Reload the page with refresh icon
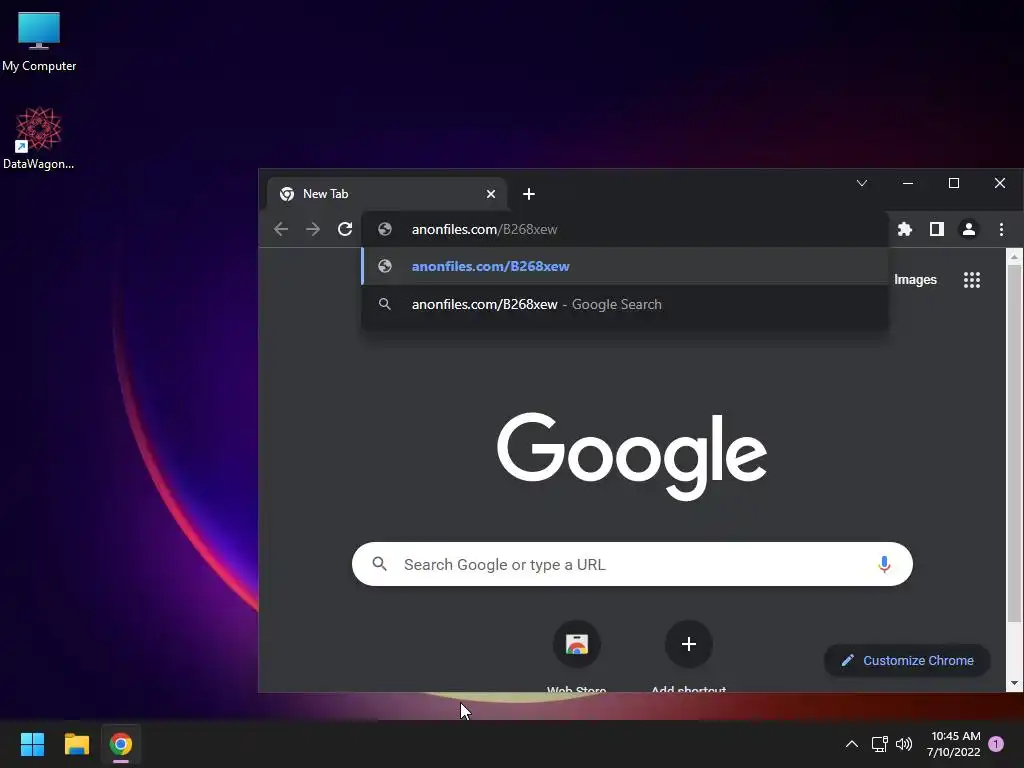 (x=345, y=229)
